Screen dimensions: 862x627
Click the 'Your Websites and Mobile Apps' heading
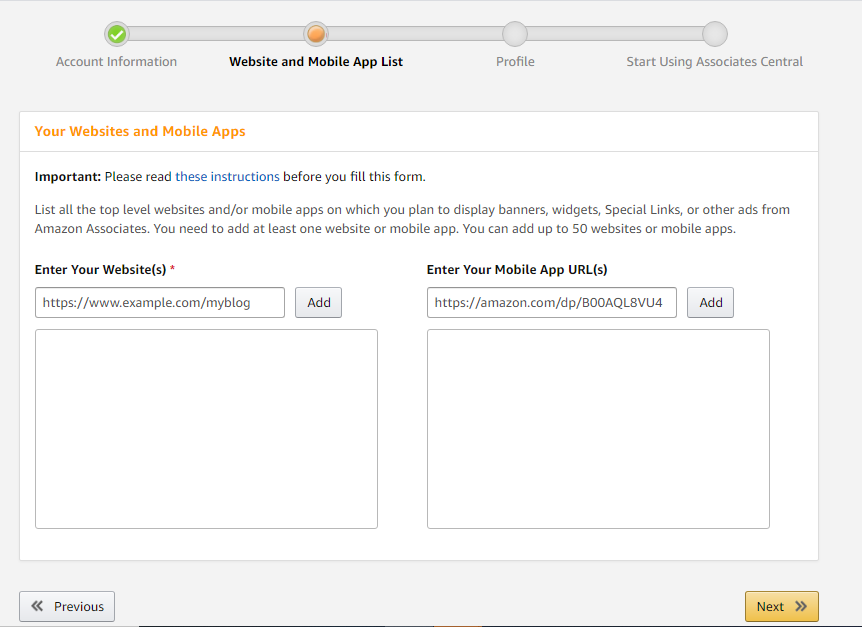coord(140,131)
